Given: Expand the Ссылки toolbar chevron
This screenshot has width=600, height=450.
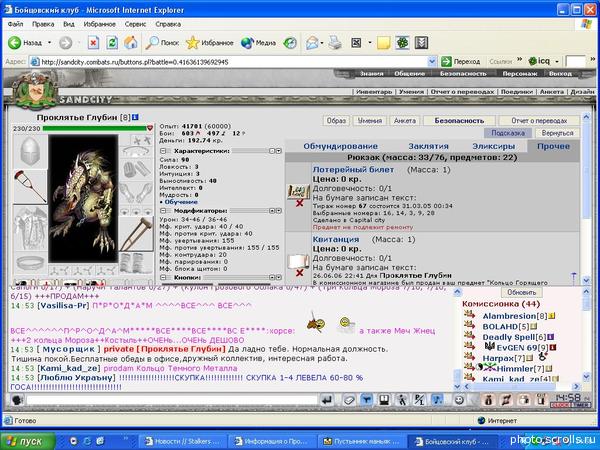Looking at the screenshot, I should coord(519,60).
